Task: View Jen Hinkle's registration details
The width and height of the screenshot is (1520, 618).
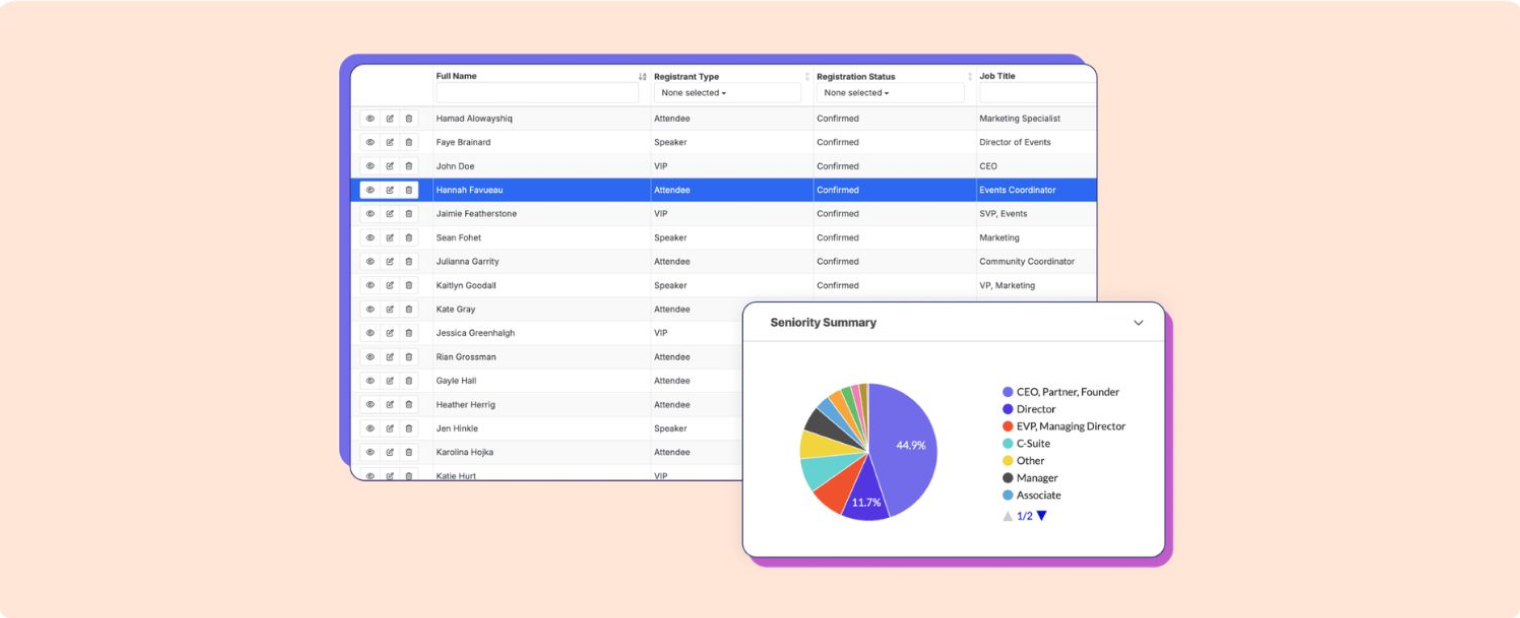Action: tap(370, 428)
